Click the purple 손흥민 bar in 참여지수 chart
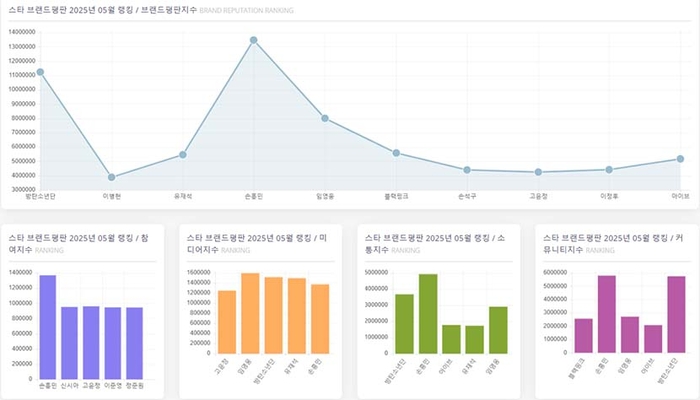 coord(48,327)
